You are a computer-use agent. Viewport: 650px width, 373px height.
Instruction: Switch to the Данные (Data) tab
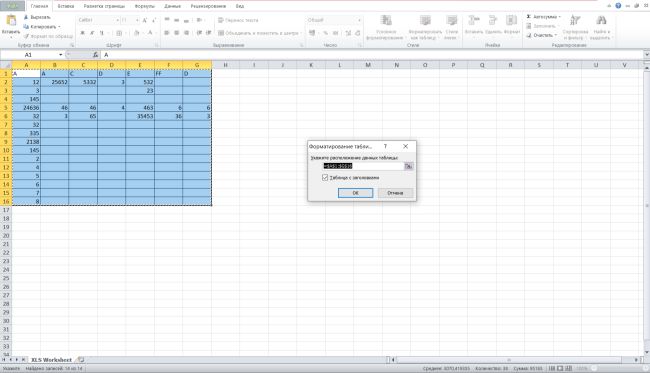point(172,6)
